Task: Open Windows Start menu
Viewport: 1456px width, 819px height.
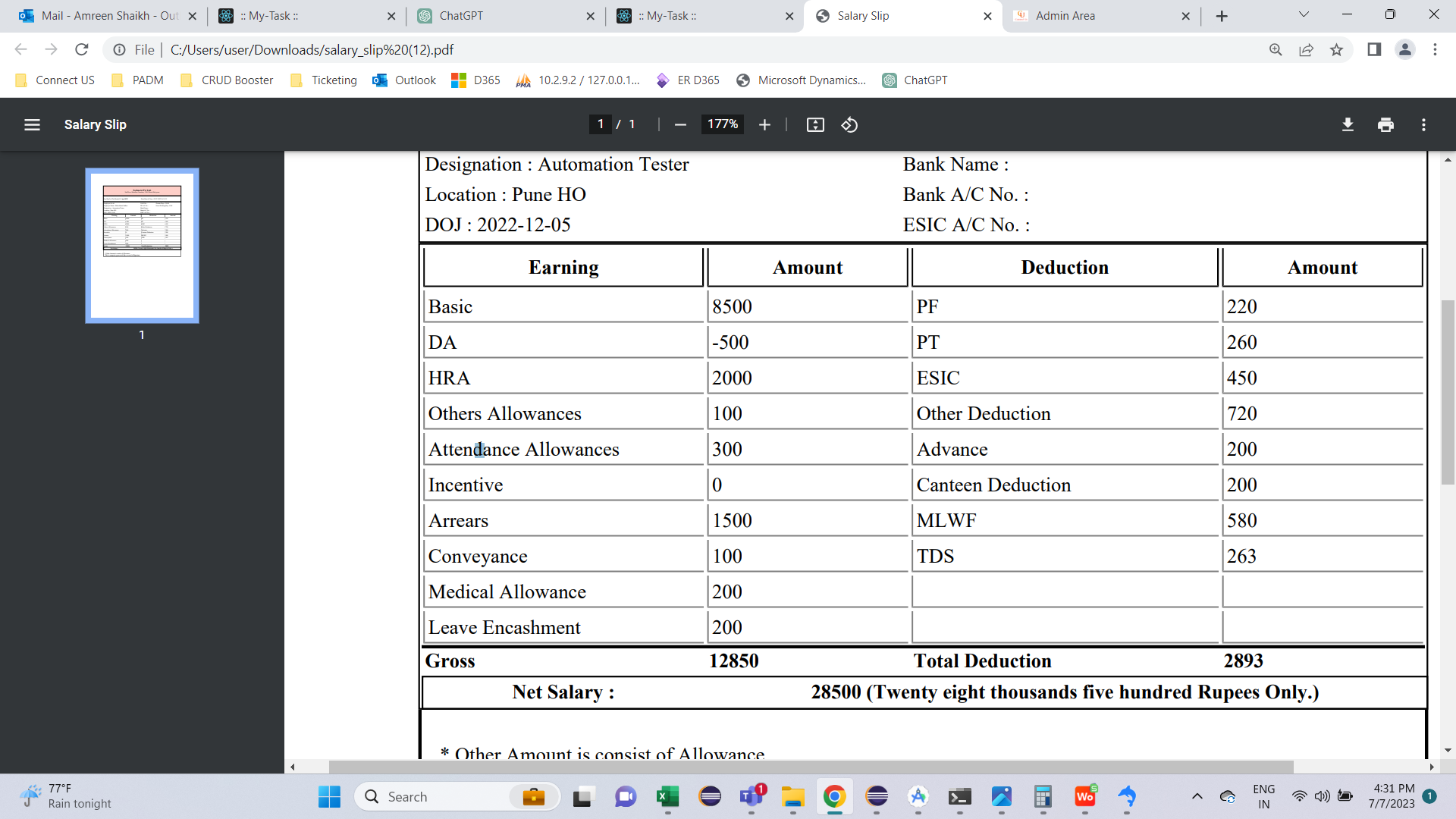Action: [329, 796]
